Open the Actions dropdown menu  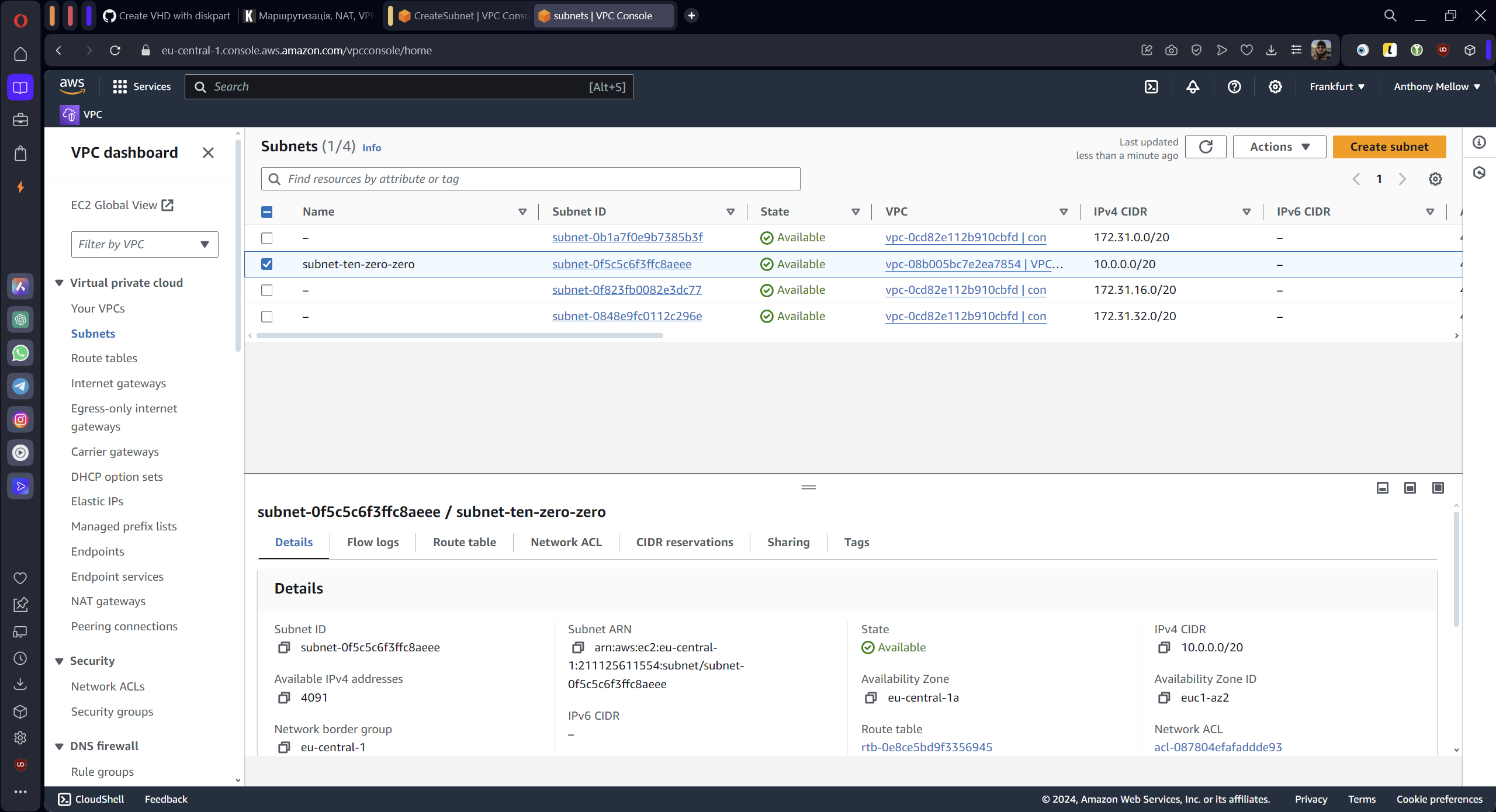1279,147
